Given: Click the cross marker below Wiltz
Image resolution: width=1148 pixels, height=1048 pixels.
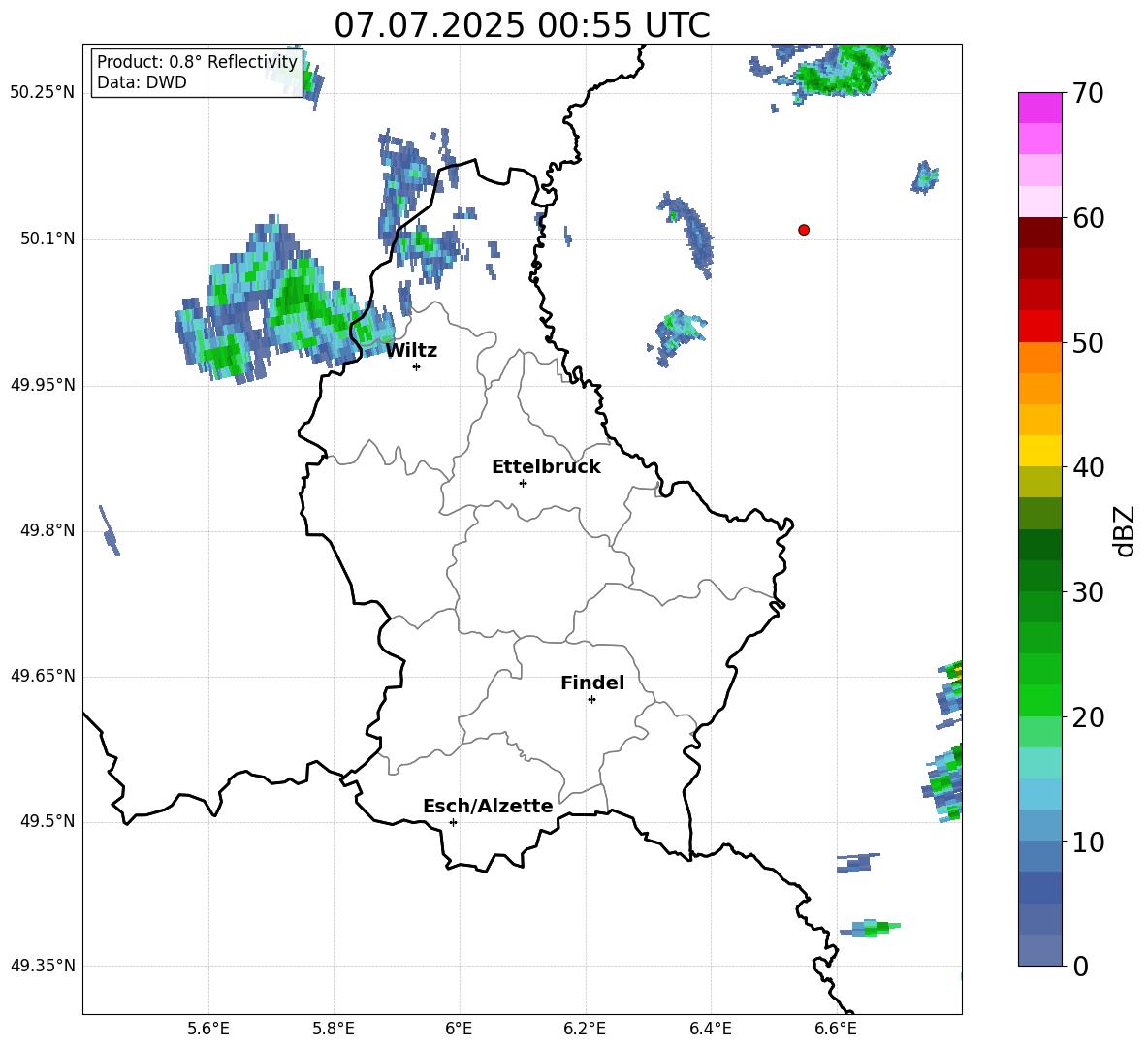Looking at the screenshot, I should 417,366.
